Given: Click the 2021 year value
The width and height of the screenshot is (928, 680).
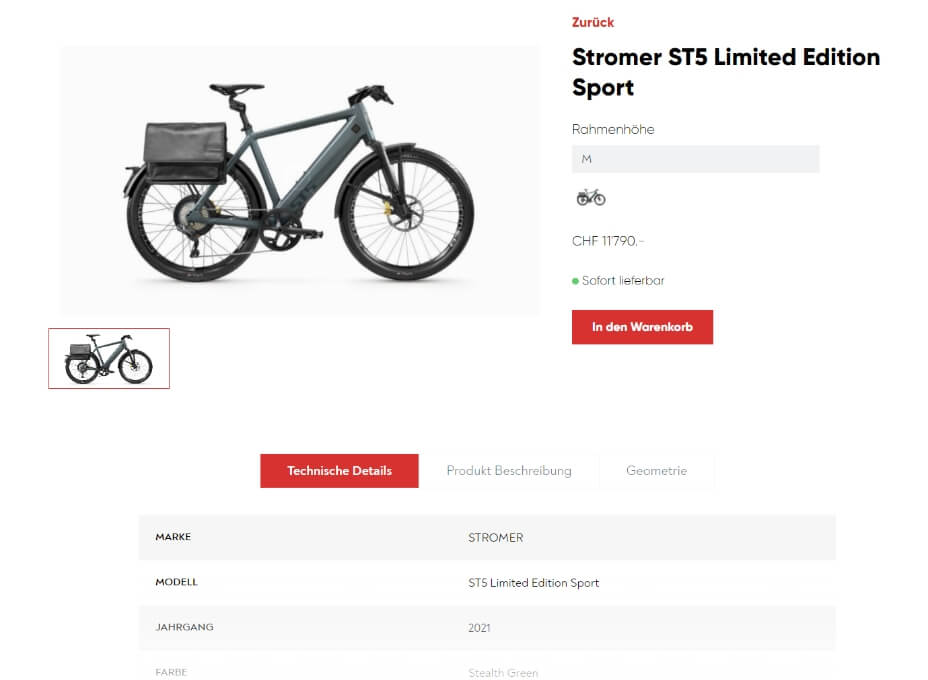Looking at the screenshot, I should coord(479,628).
